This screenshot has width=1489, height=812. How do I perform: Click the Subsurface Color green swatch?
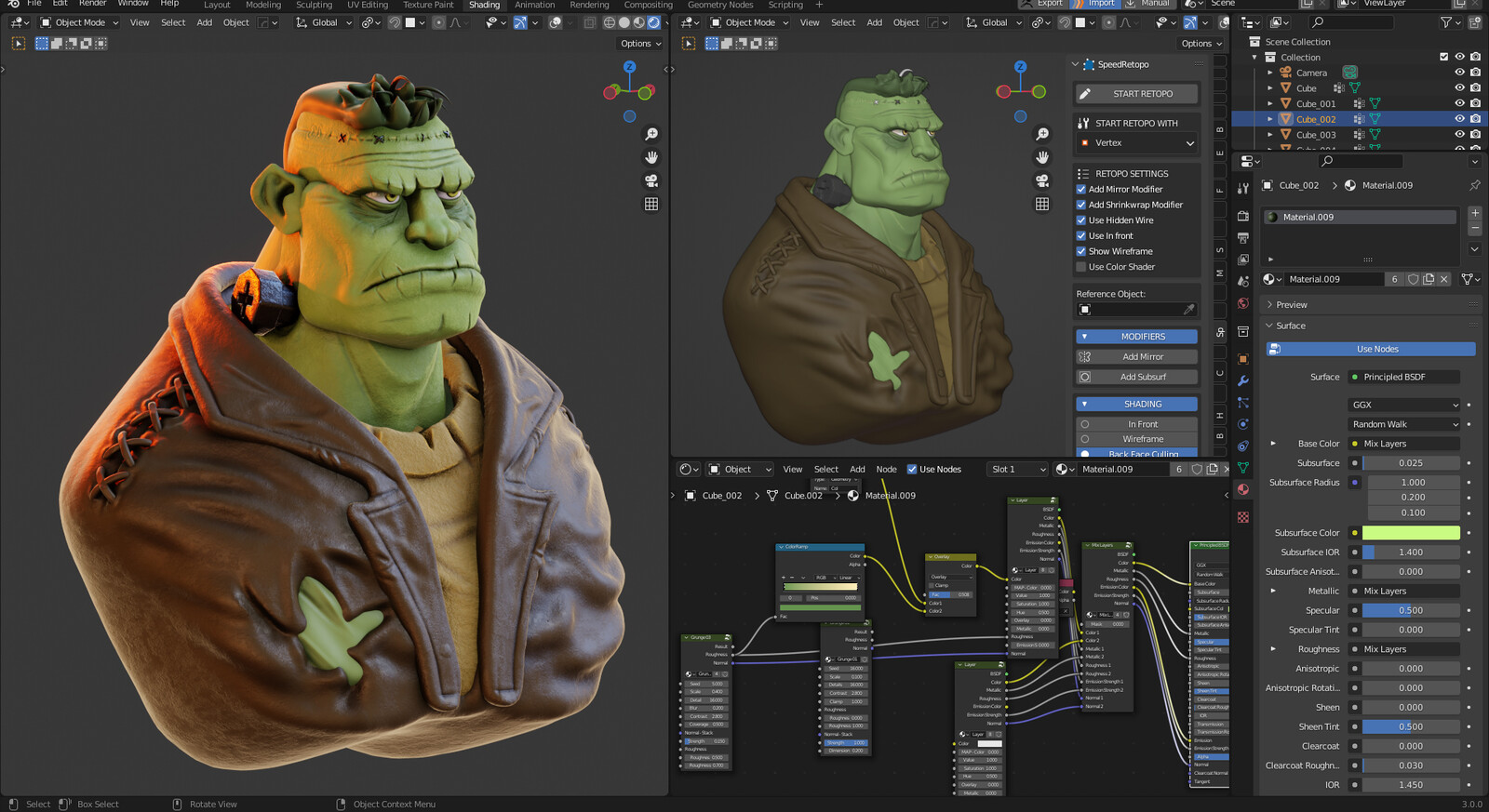coord(1411,533)
